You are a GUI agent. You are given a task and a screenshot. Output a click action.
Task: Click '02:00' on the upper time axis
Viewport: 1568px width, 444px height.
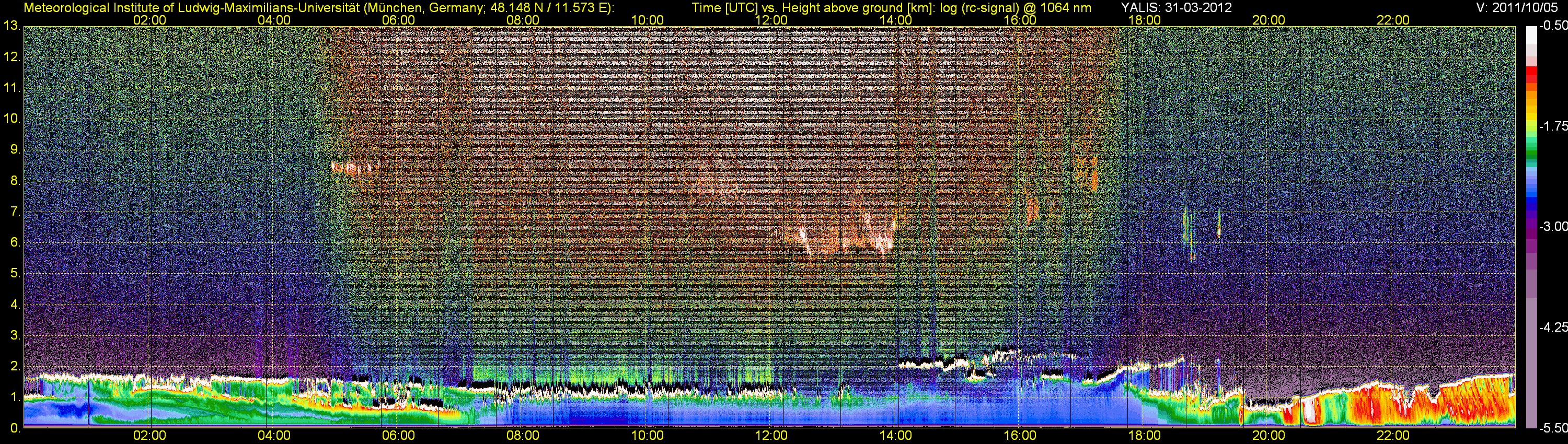[x=149, y=20]
